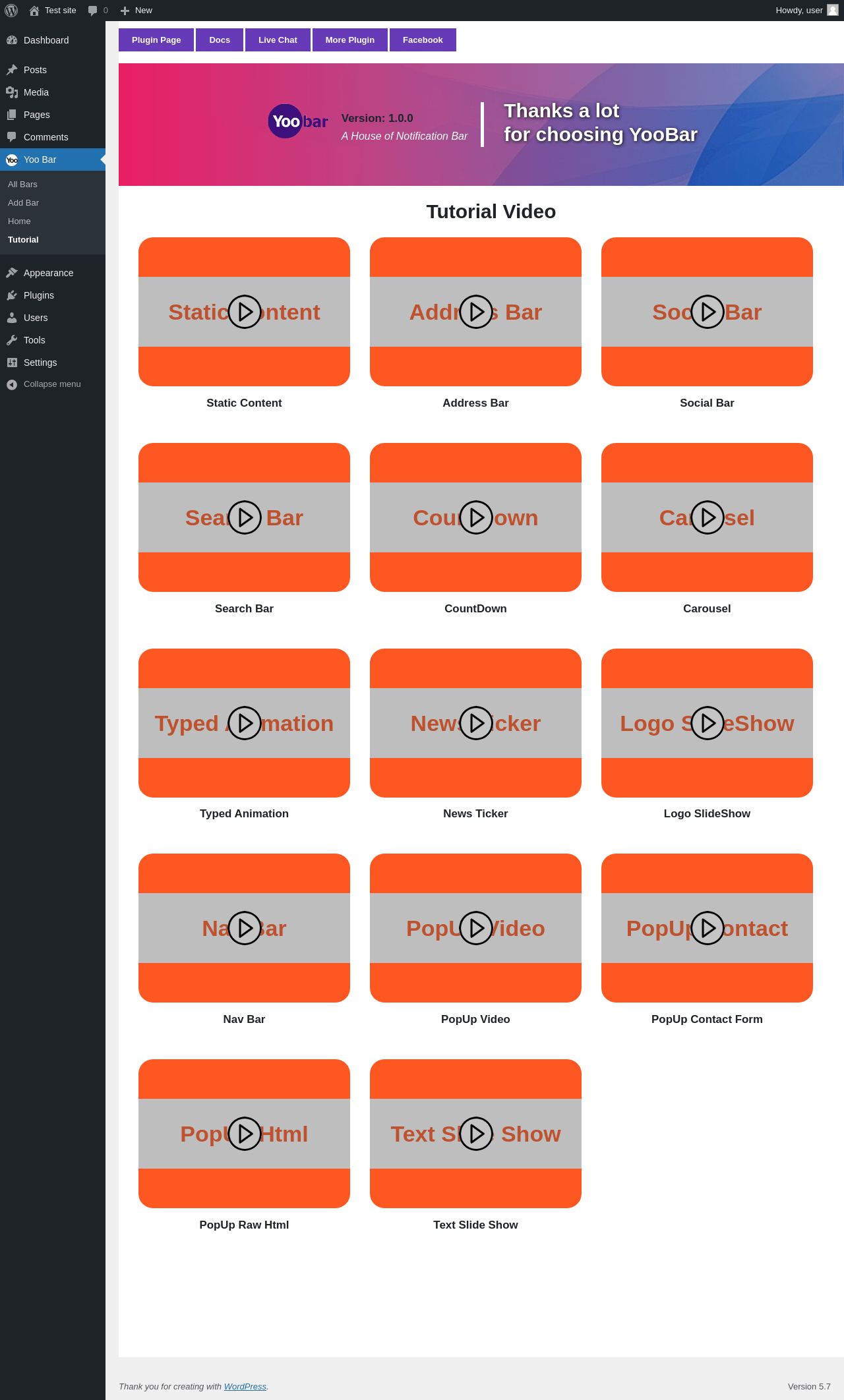Play the Text Slide Show video
844x1400 pixels.
click(476, 1134)
